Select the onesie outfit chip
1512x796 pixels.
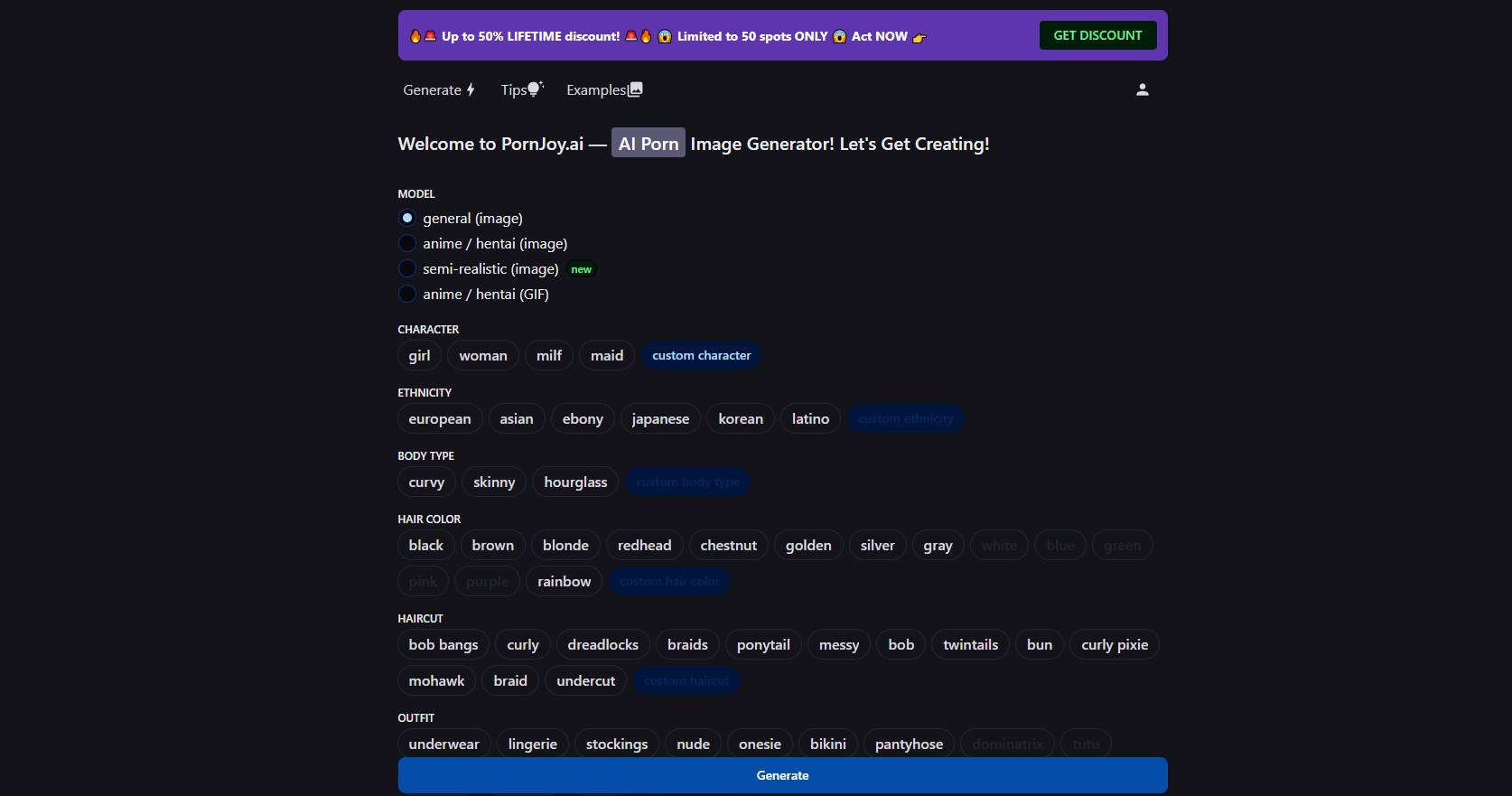click(x=760, y=743)
